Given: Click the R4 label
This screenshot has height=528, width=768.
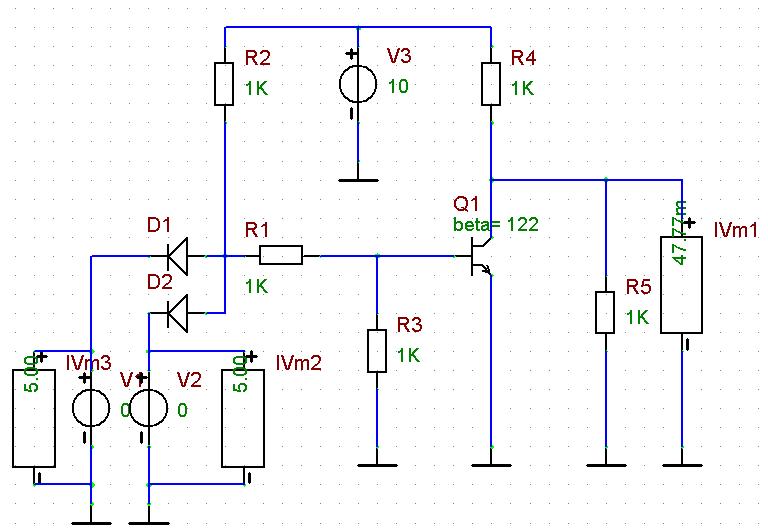Looking at the screenshot, I should pyautogui.click(x=524, y=58).
